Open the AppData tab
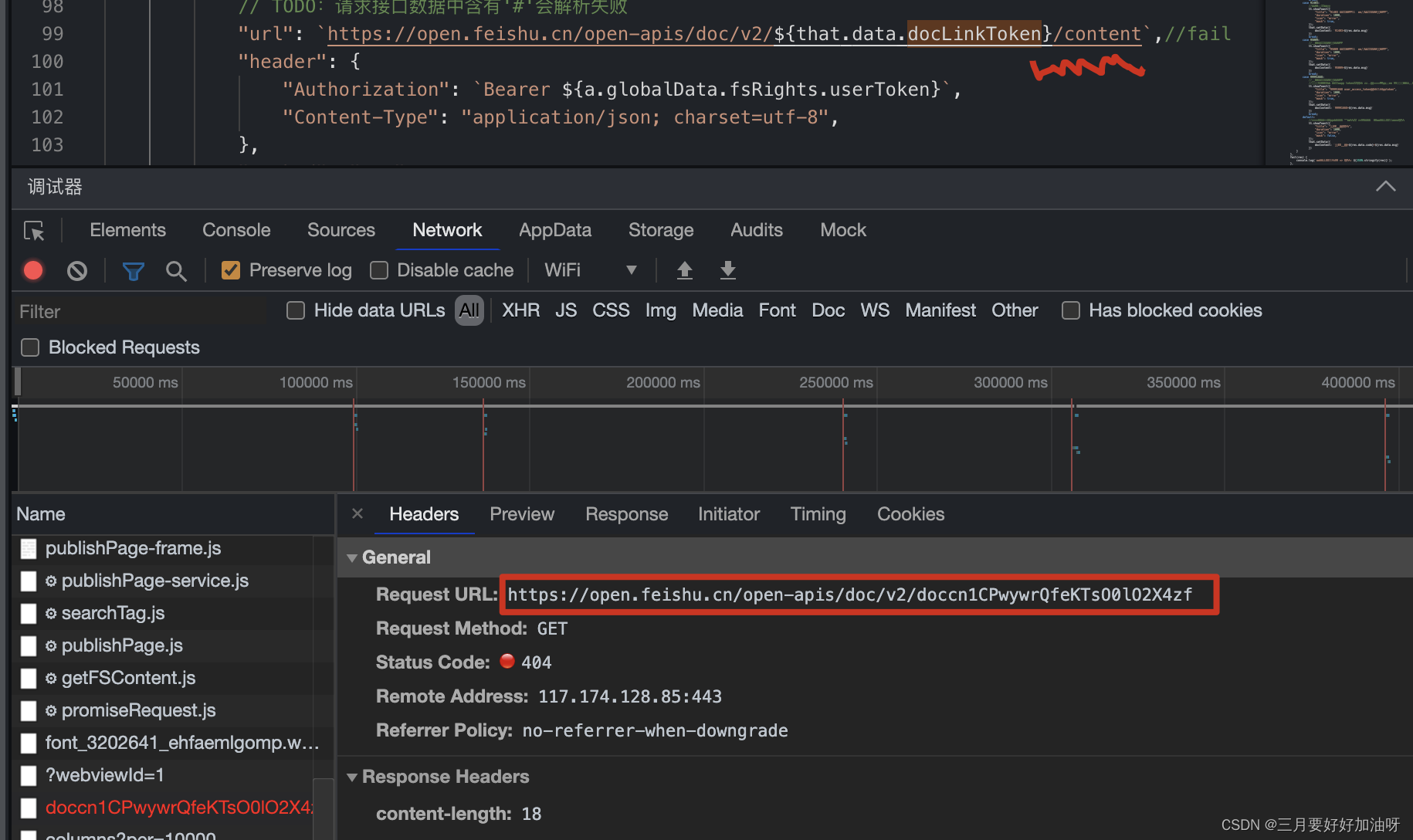Screen dimensions: 1413x840 tap(555, 230)
